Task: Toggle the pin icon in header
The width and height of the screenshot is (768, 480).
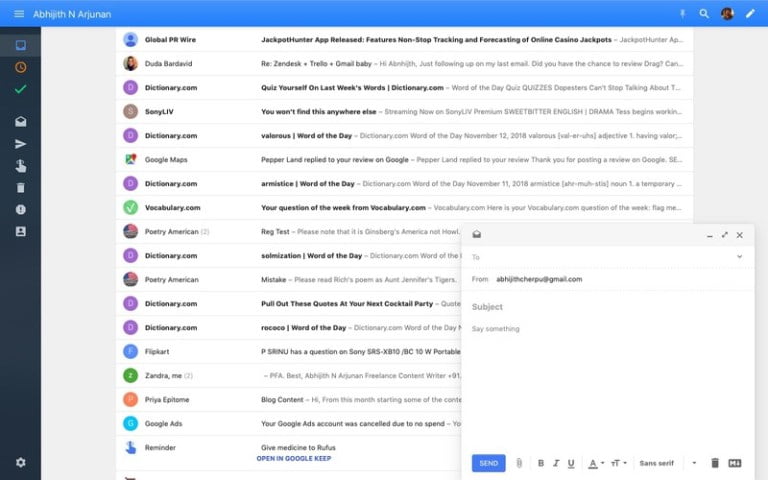Action: 683,13
